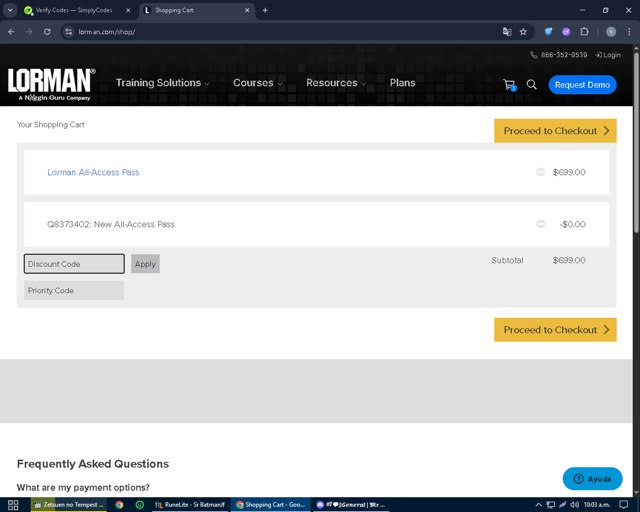Show hidden system tray icons
This screenshot has width=640, height=512.
[538, 505]
